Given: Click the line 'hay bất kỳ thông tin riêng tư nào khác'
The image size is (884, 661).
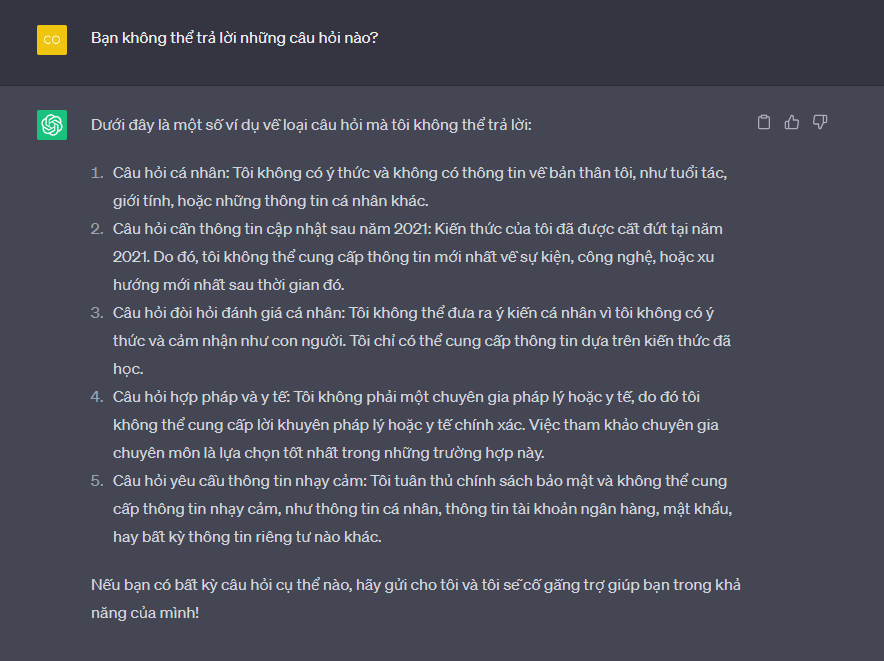Looking at the screenshot, I should pyautogui.click(x=247, y=537).
